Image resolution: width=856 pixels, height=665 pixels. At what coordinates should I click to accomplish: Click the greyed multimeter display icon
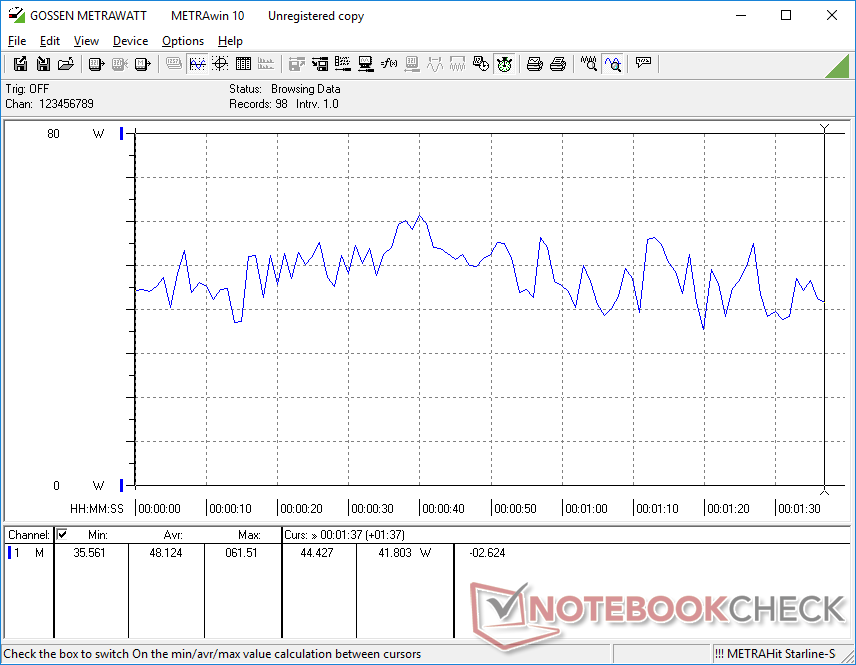pyautogui.click(x=174, y=64)
